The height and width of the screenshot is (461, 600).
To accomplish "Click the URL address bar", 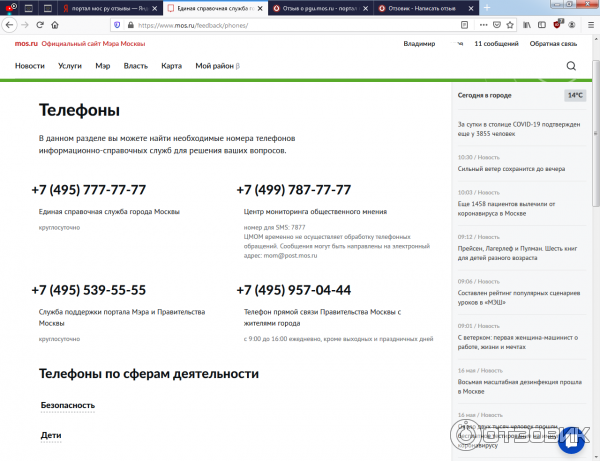I will coord(300,25).
